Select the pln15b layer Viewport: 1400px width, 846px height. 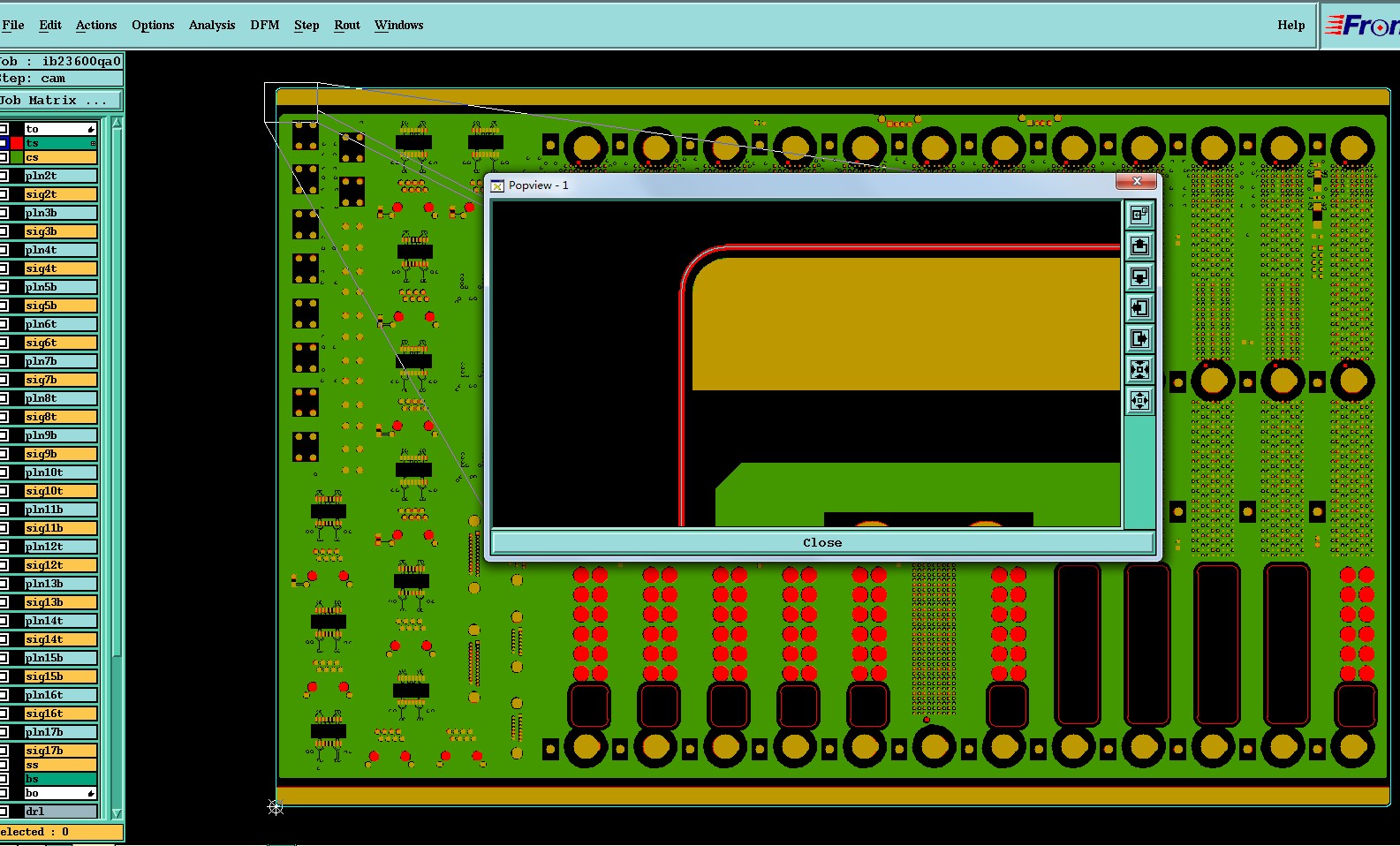pos(61,658)
